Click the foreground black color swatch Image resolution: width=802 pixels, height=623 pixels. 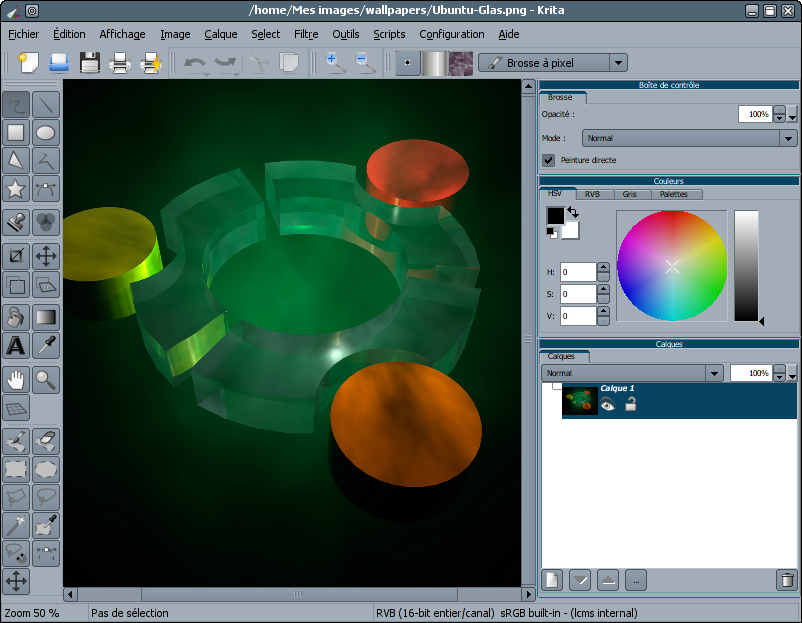555,215
